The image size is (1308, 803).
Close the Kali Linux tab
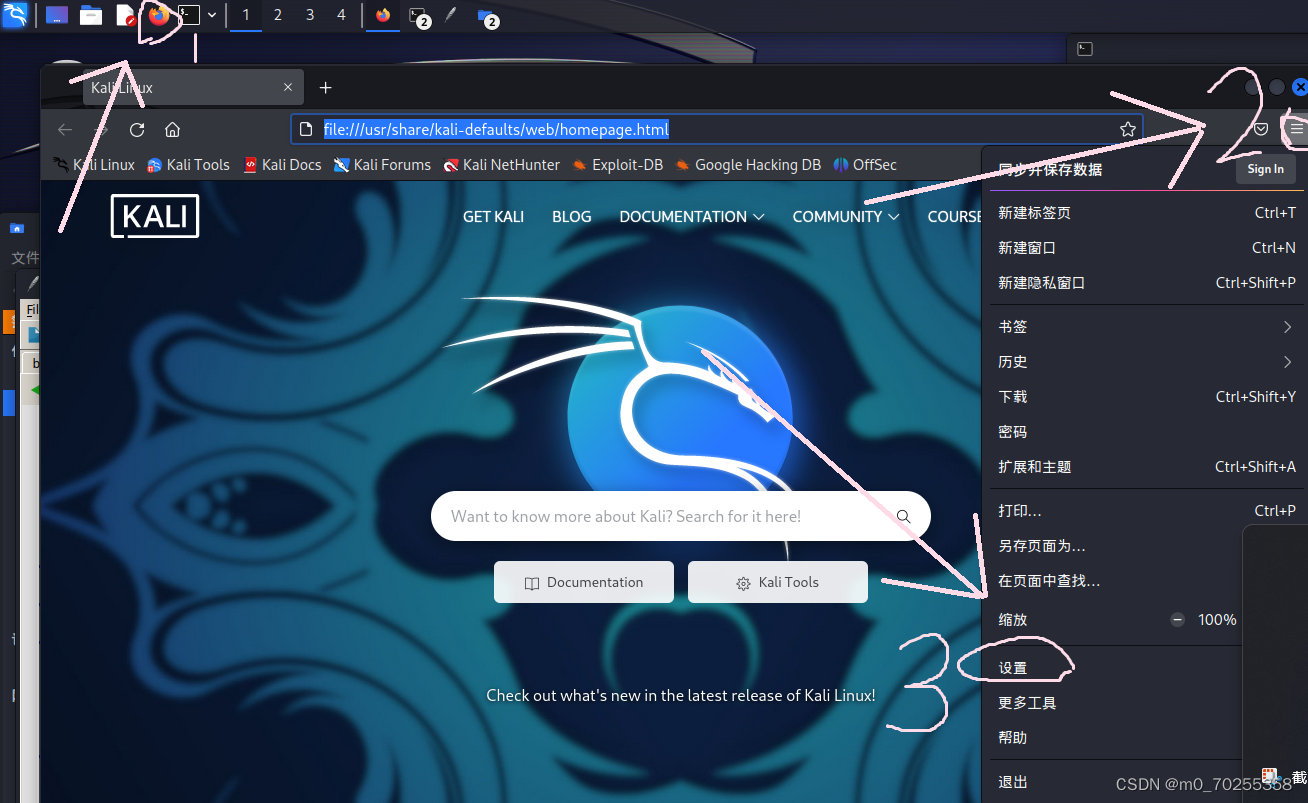pyautogui.click(x=288, y=88)
